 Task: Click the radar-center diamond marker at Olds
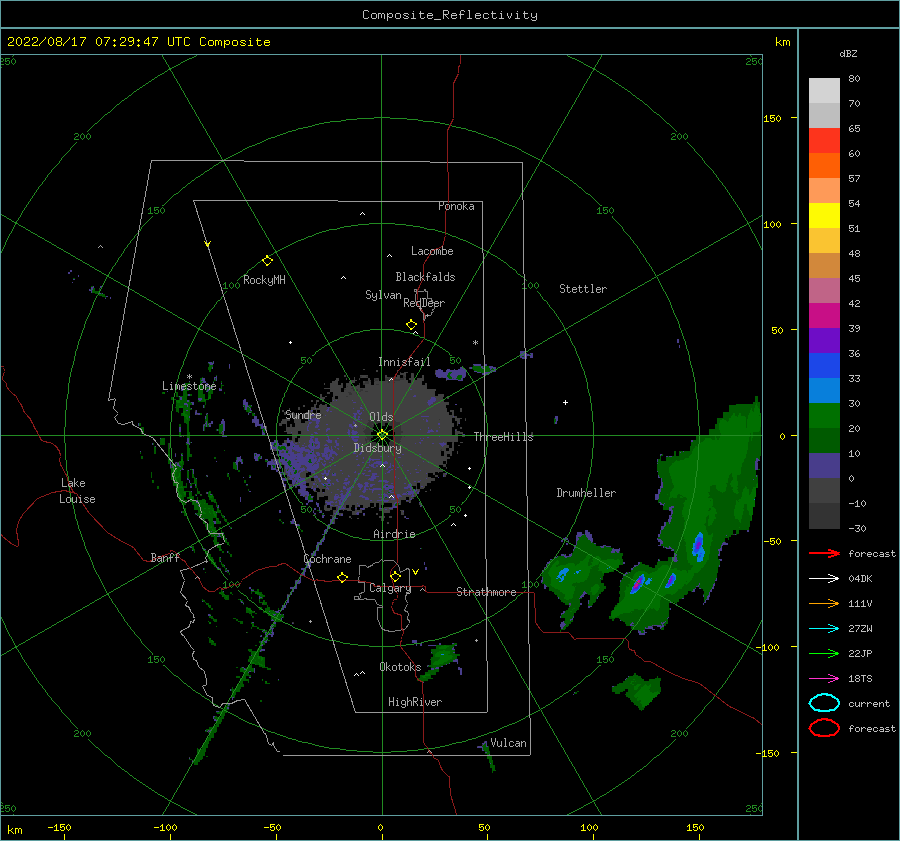coord(382,435)
